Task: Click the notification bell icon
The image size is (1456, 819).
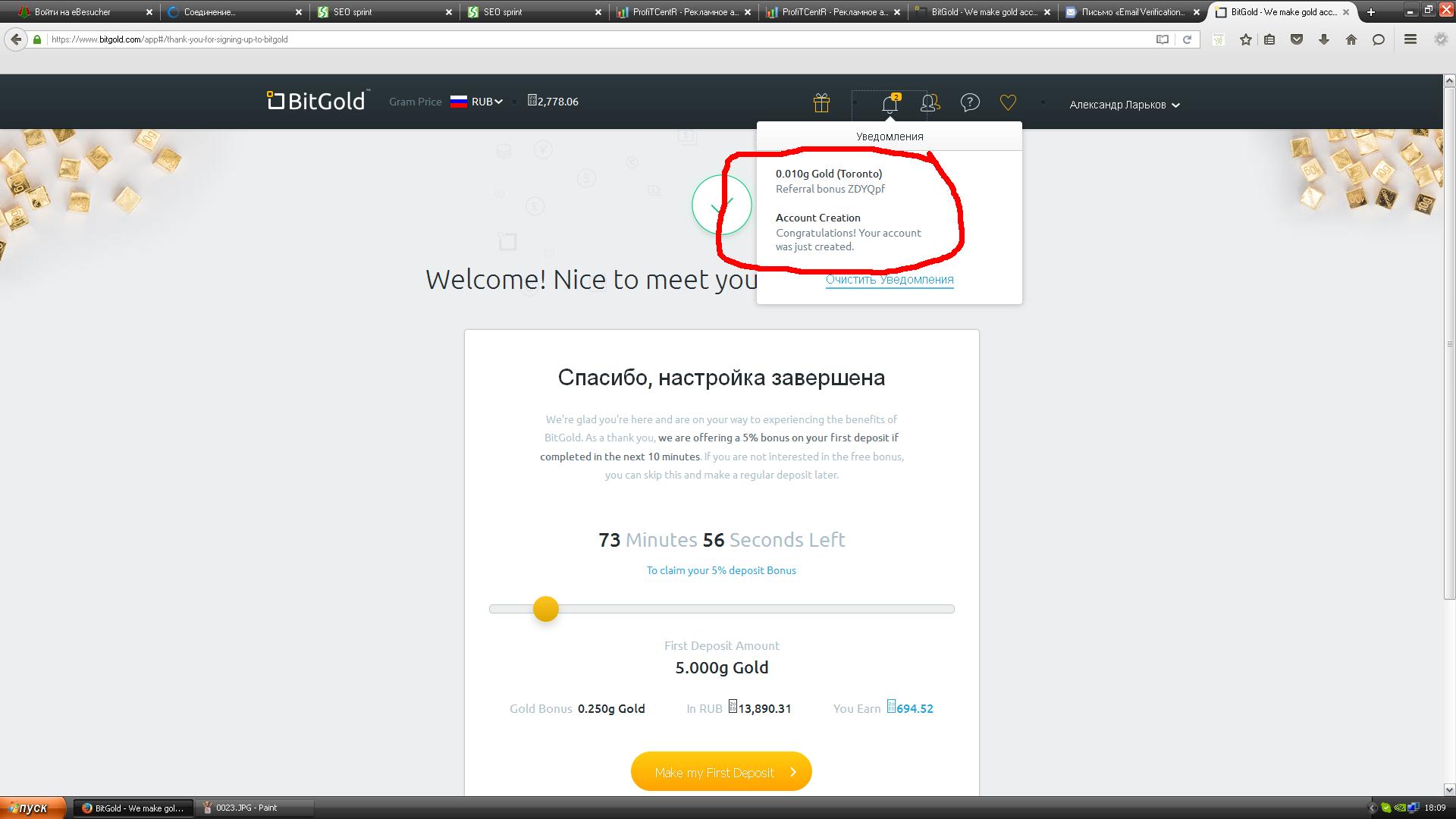Action: (890, 103)
